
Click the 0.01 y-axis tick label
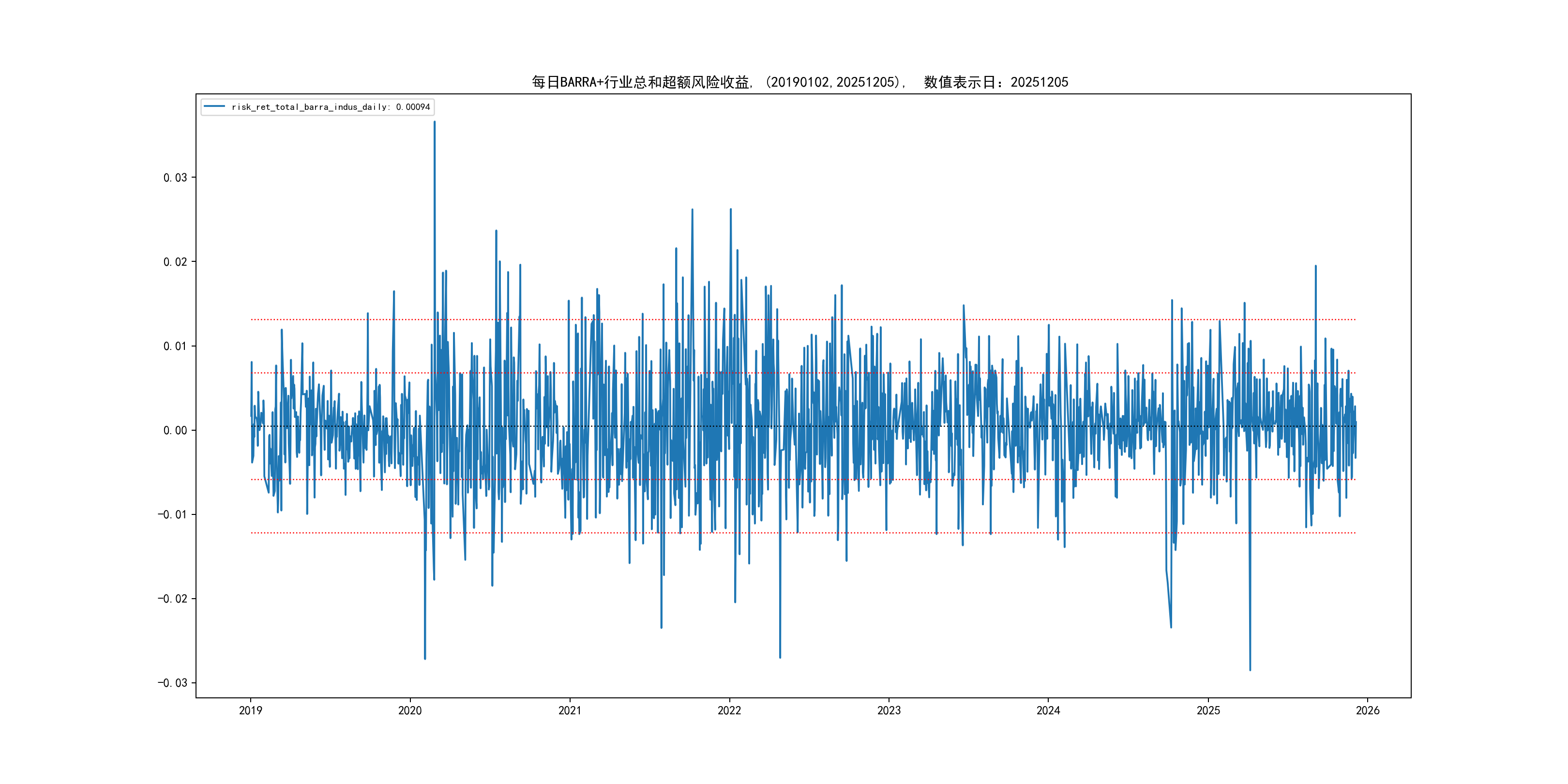point(175,347)
